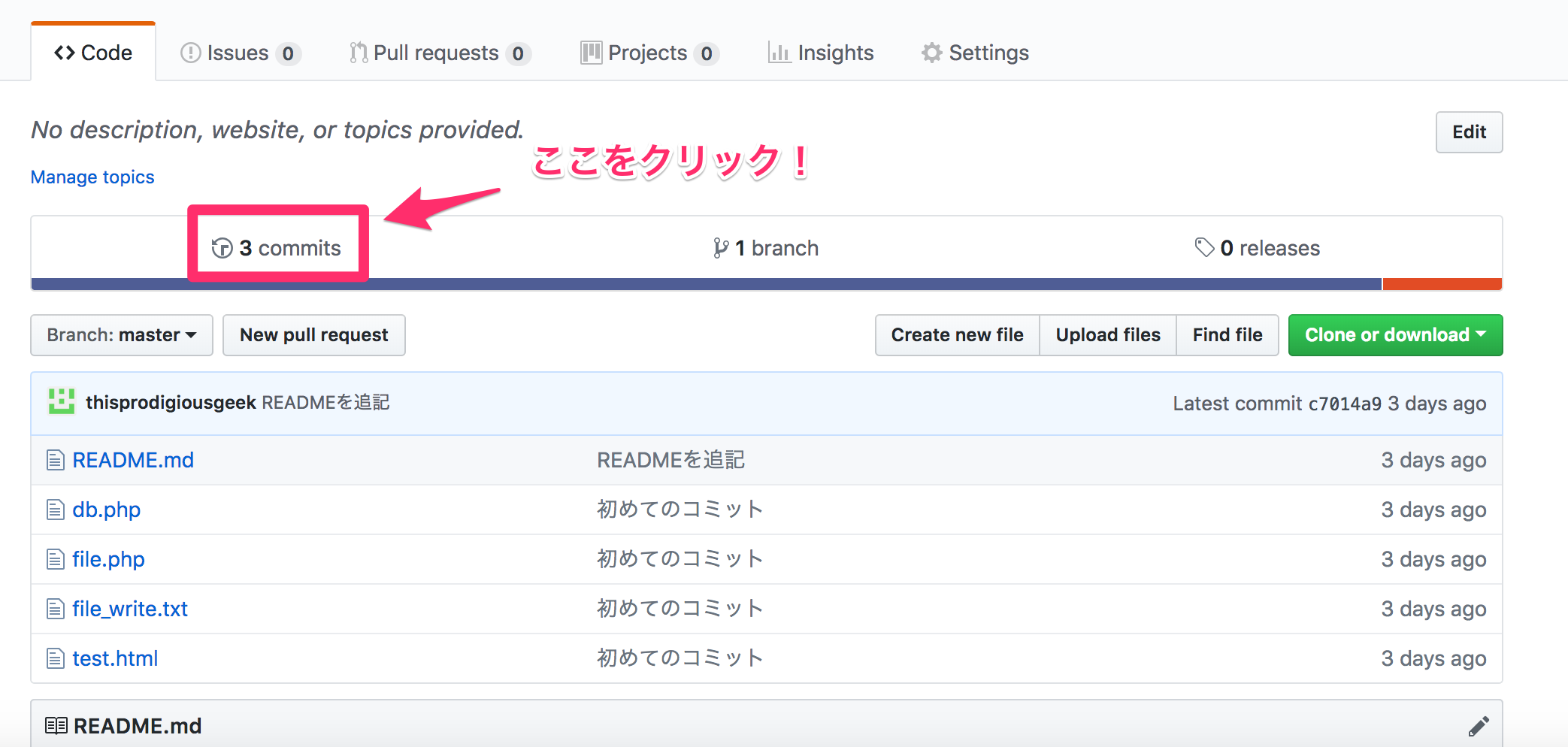Image resolution: width=1568 pixels, height=747 pixels.
Task: Open latest commit message READMEを追記
Action: pyautogui.click(x=325, y=403)
